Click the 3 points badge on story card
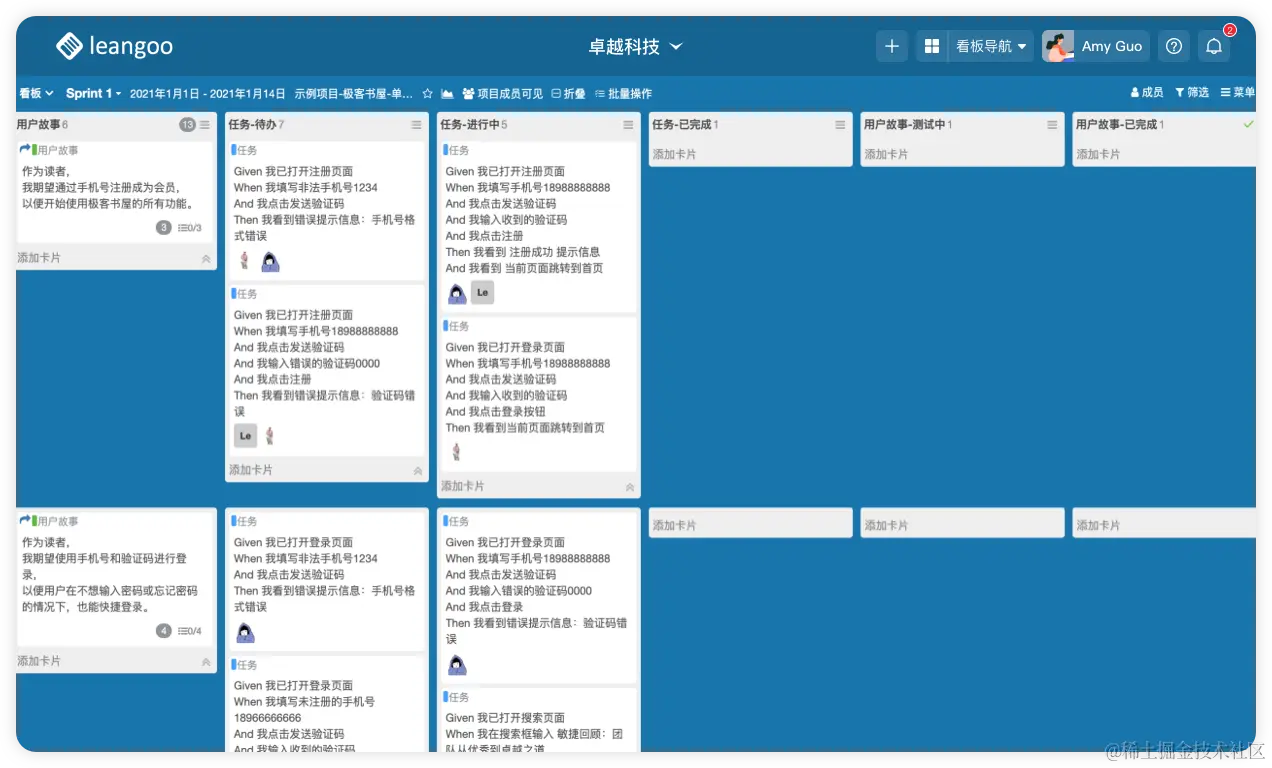Image resolution: width=1272 pixels, height=768 pixels. [x=164, y=228]
